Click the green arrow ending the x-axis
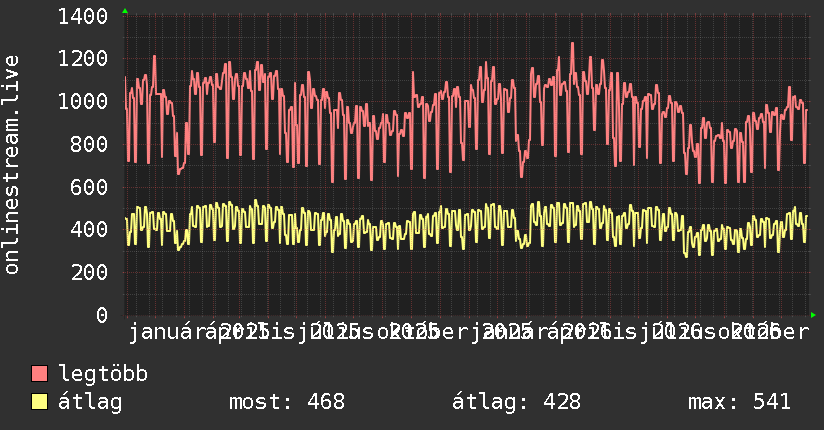Viewport: 824px width, 430px height. 813,315
